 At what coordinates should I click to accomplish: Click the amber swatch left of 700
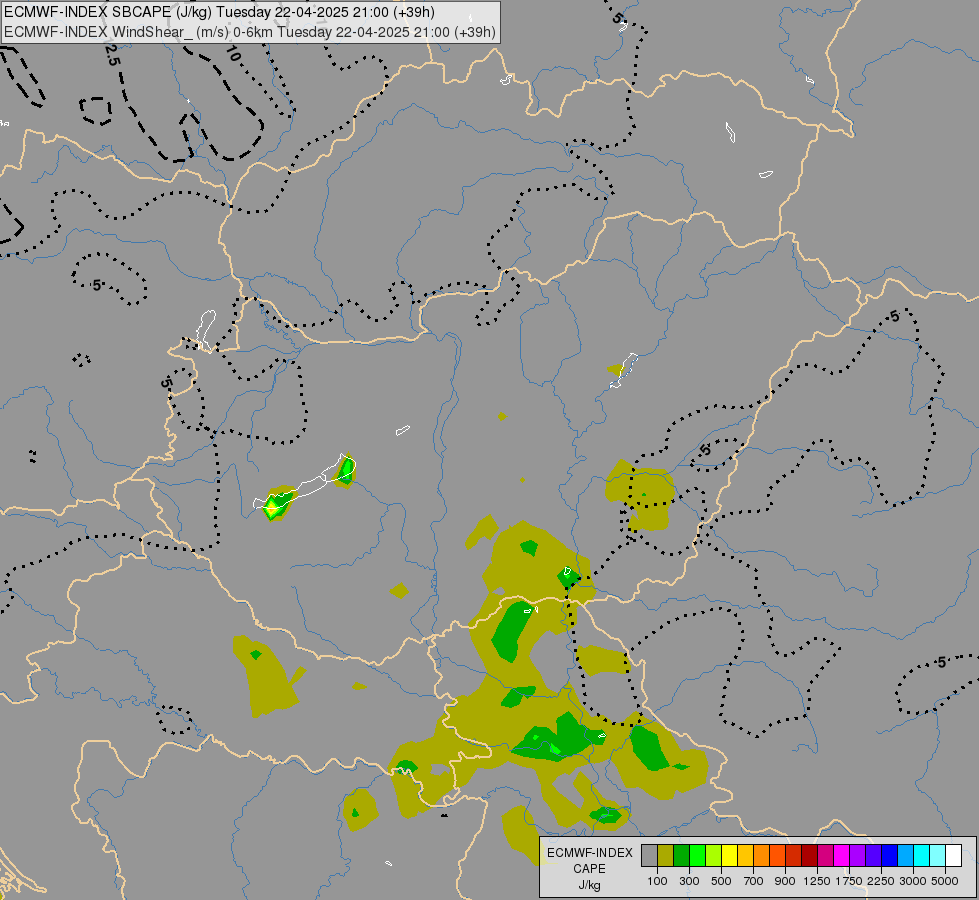point(745,856)
